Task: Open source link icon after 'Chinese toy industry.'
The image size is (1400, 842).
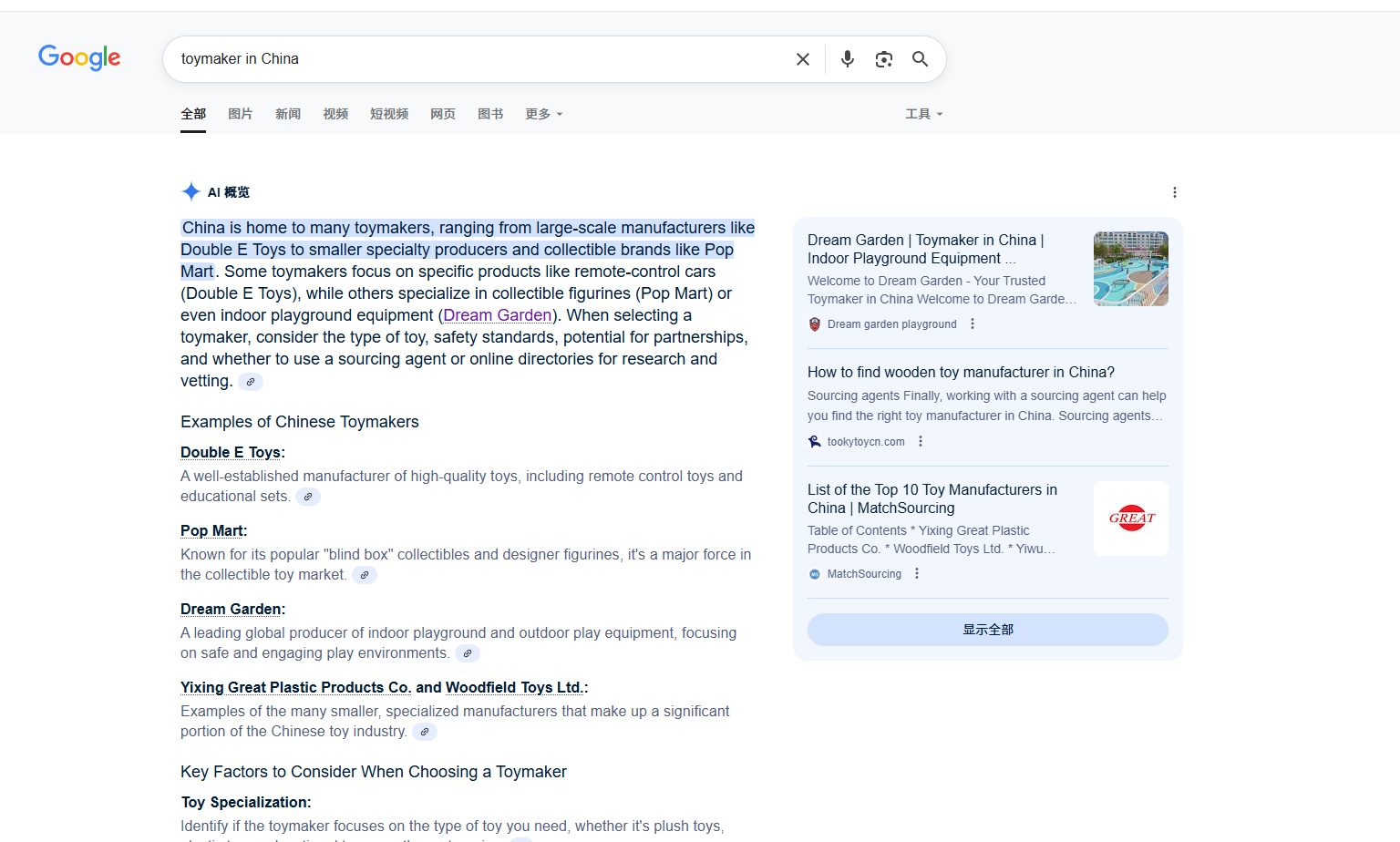Action: pyautogui.click(x=425, y=732)
